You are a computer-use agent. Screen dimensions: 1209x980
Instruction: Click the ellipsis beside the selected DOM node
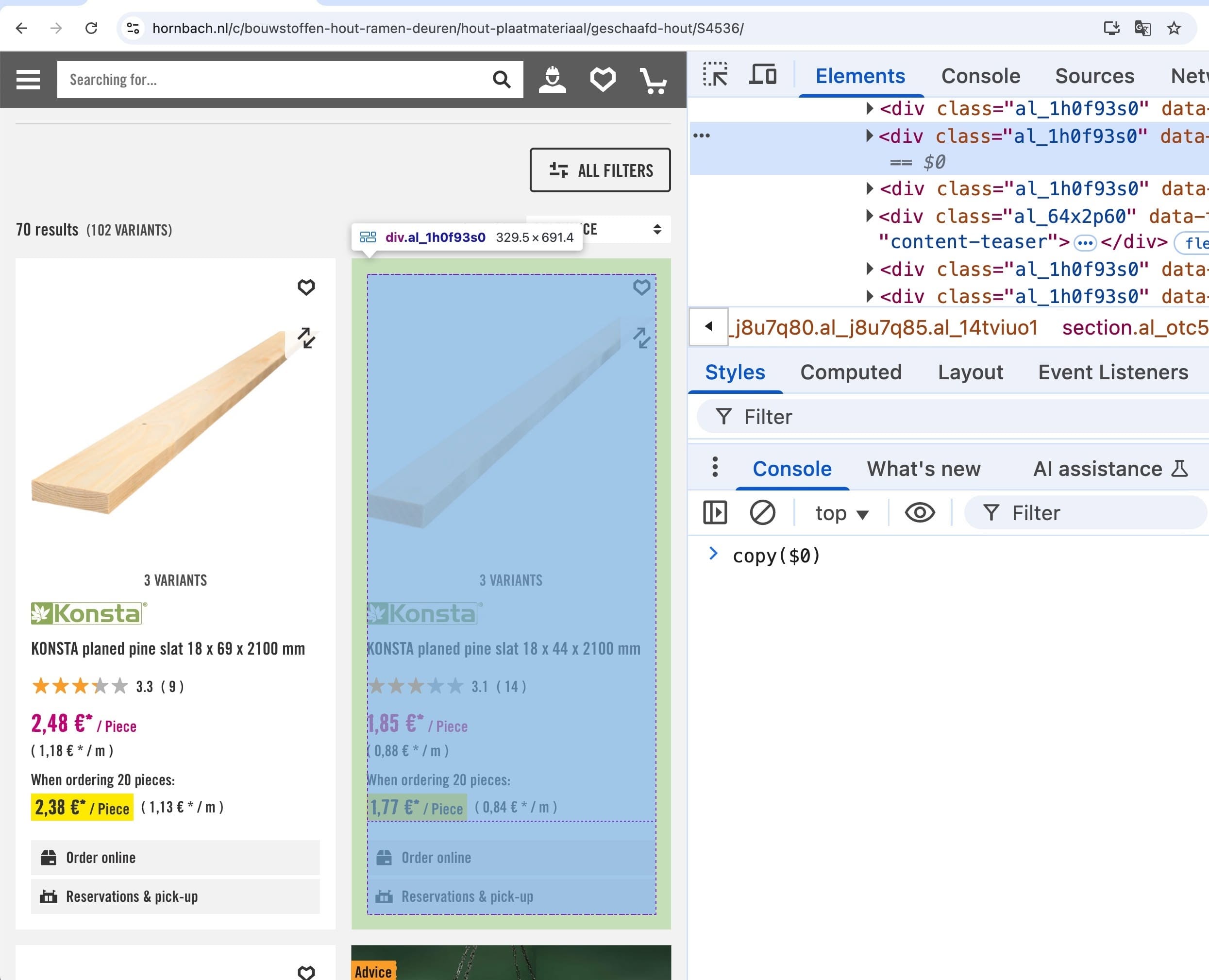click(702, 135)
